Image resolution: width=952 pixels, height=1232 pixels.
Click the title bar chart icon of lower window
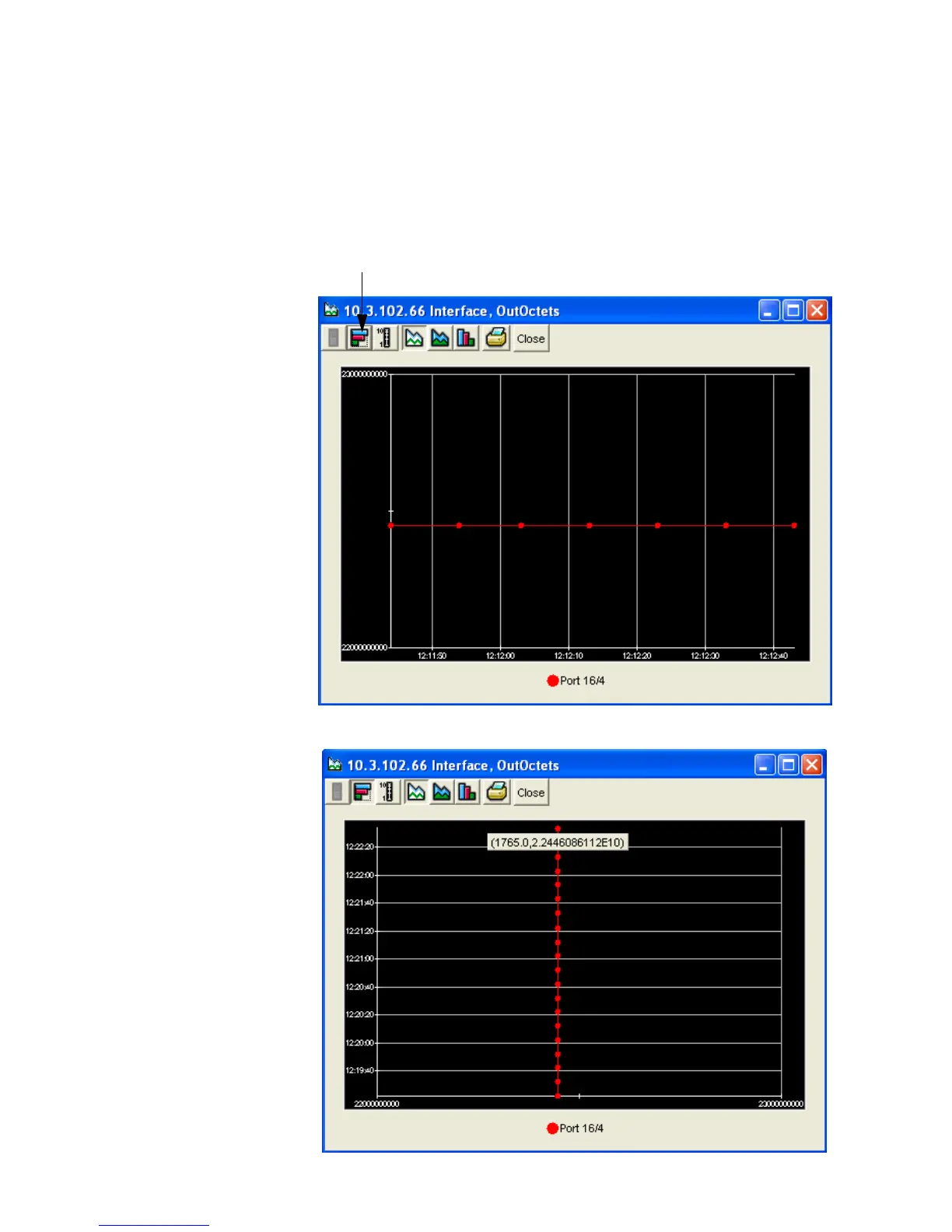334,765
